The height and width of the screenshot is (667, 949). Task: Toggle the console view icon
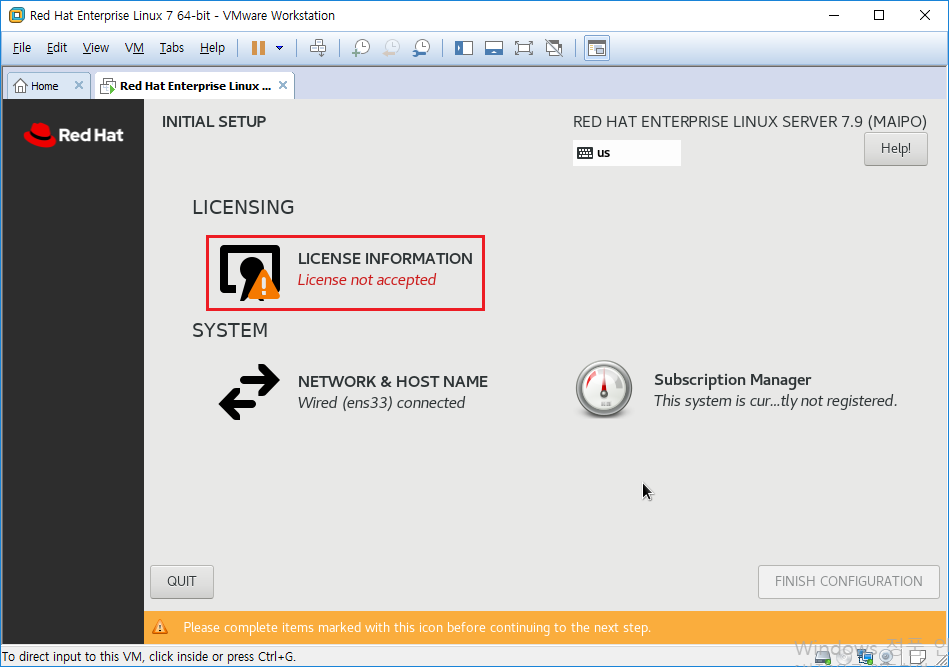pyautogui.click(x=597, y=48)
